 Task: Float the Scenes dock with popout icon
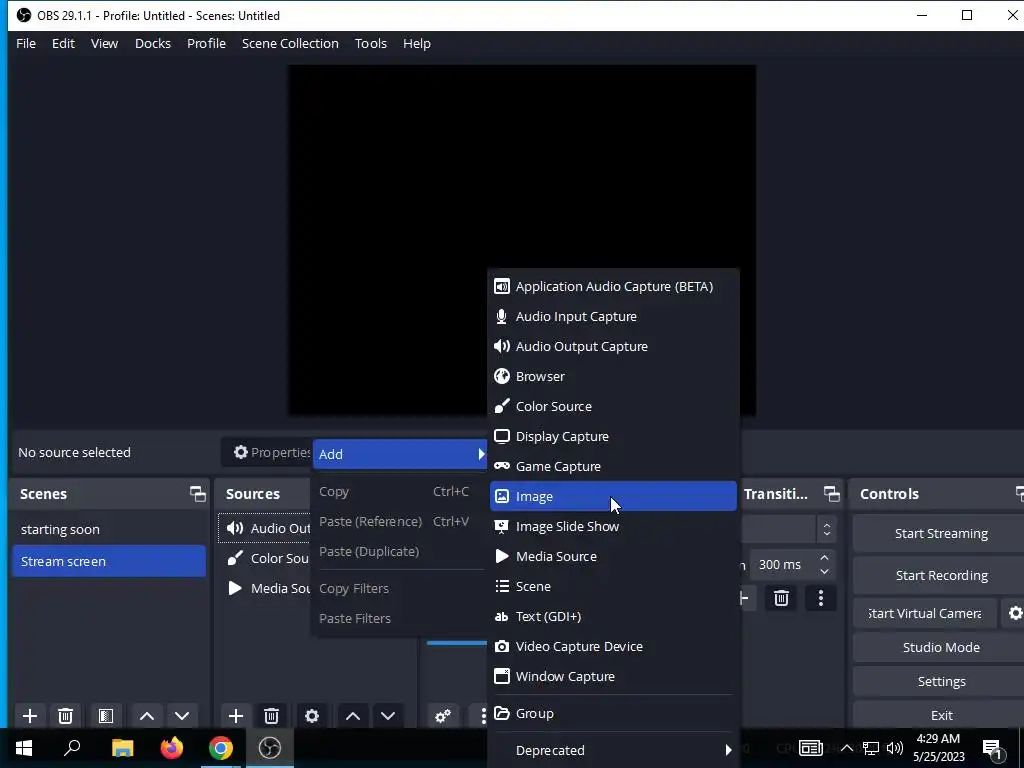[197, 494]
